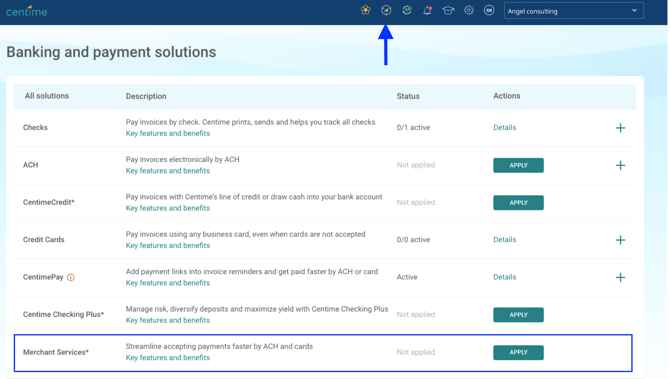Click Not applied status for Merchant Services
670x379 pixels.
point(415,352)
